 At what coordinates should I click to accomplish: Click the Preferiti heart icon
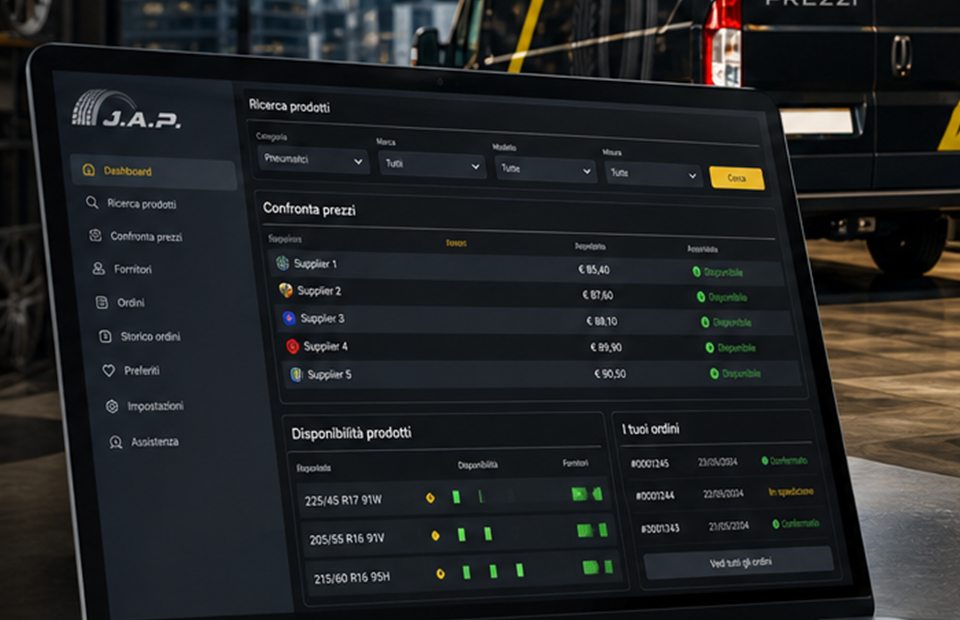pyautogui.click(x=109, y=370)
